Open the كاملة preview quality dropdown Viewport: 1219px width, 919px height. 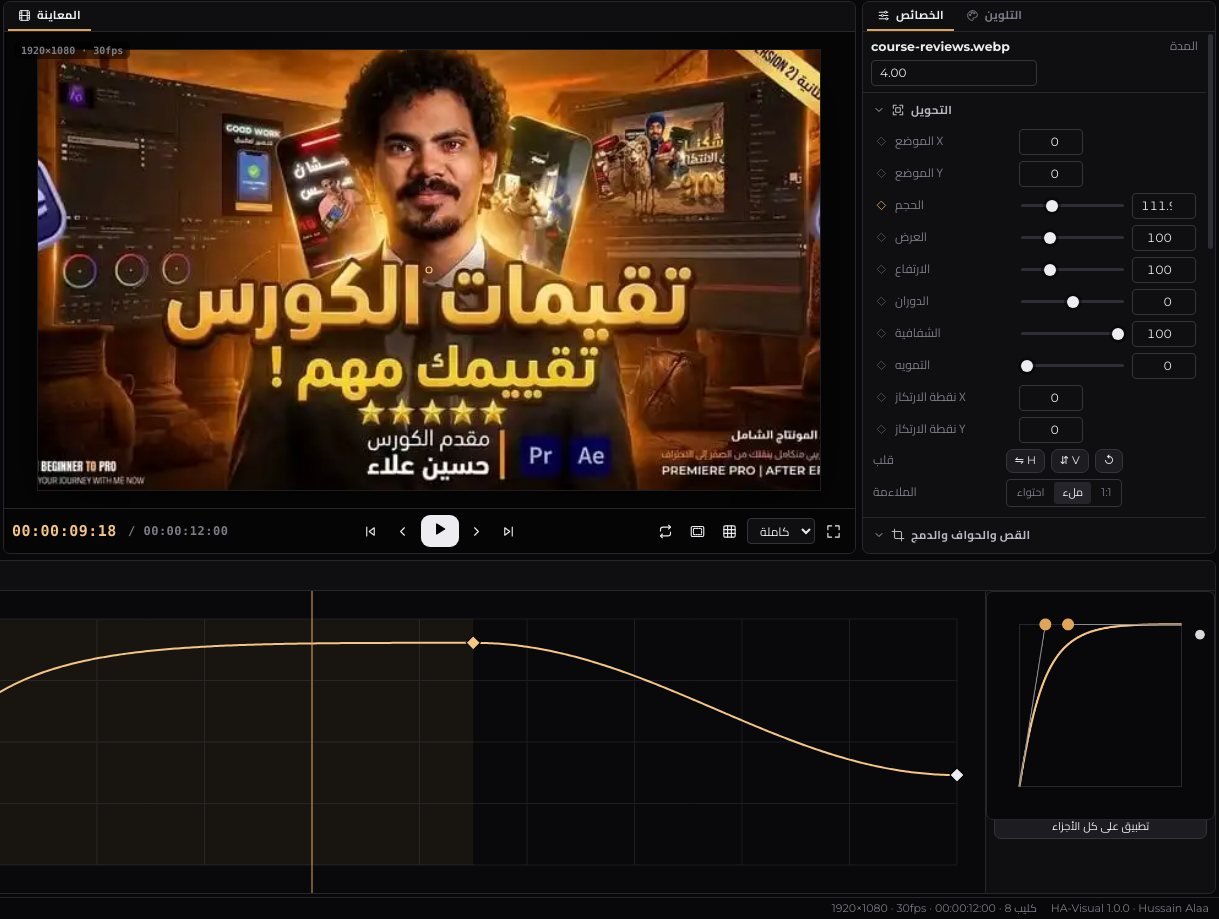pos(781,531)
